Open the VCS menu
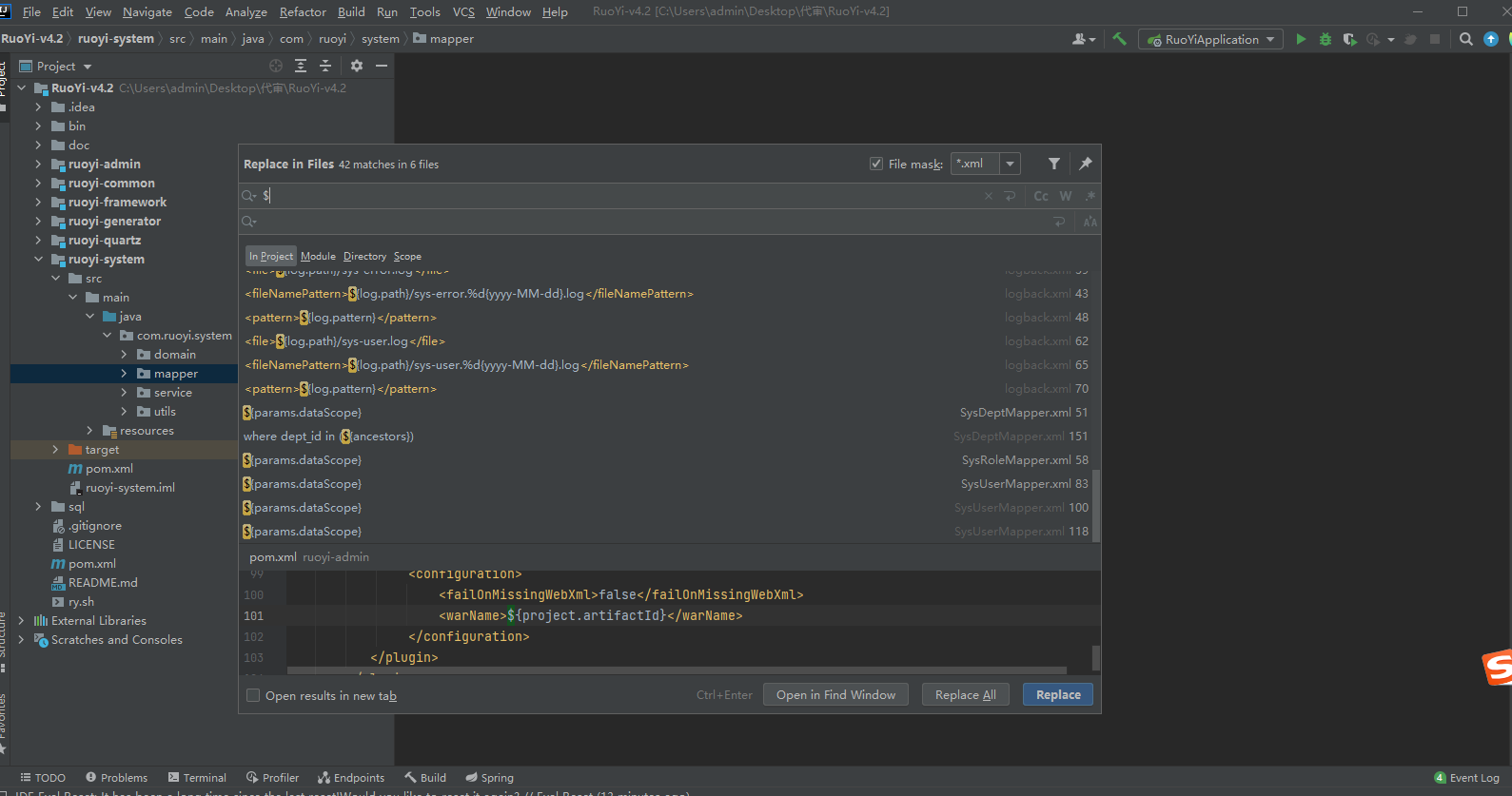Image resolution: width=1512 pixels, height=796 pixels. click(x=463, y=11)
